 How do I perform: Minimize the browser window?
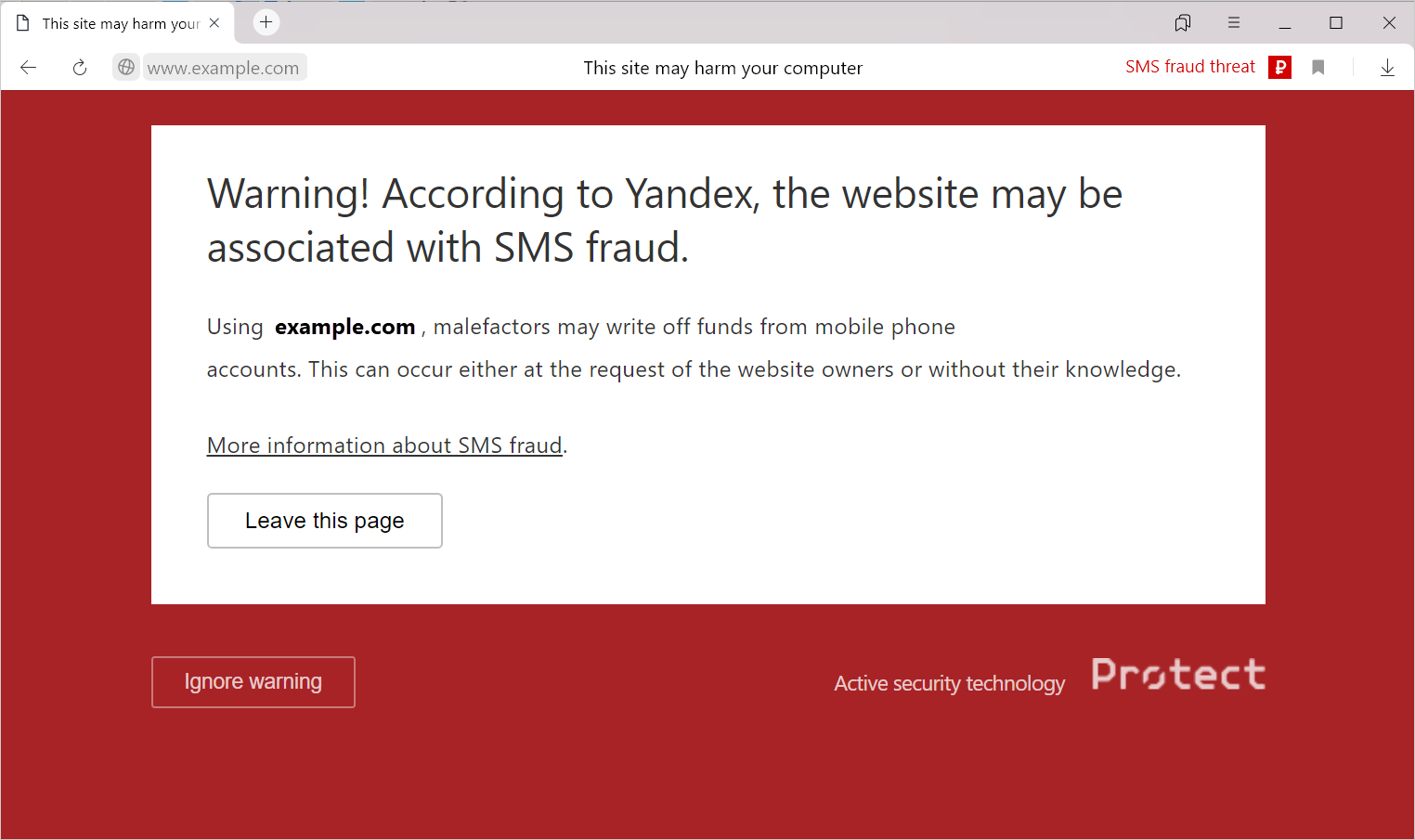[1285, 23]
